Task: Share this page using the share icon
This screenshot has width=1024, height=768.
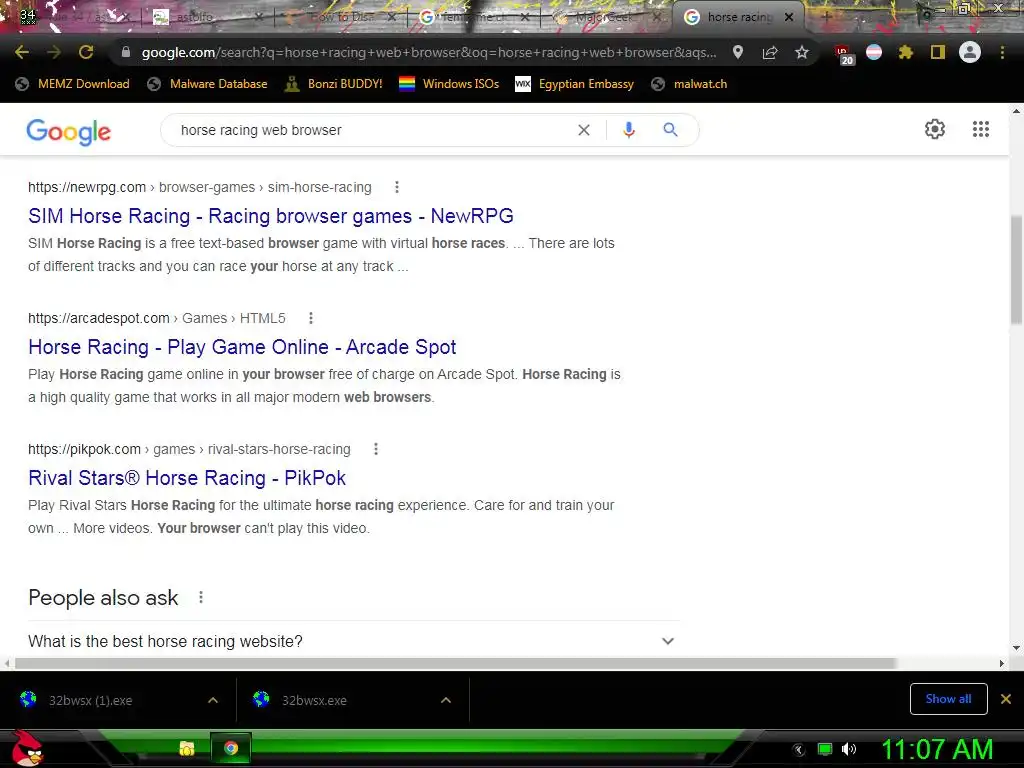Action: (770, 52)
